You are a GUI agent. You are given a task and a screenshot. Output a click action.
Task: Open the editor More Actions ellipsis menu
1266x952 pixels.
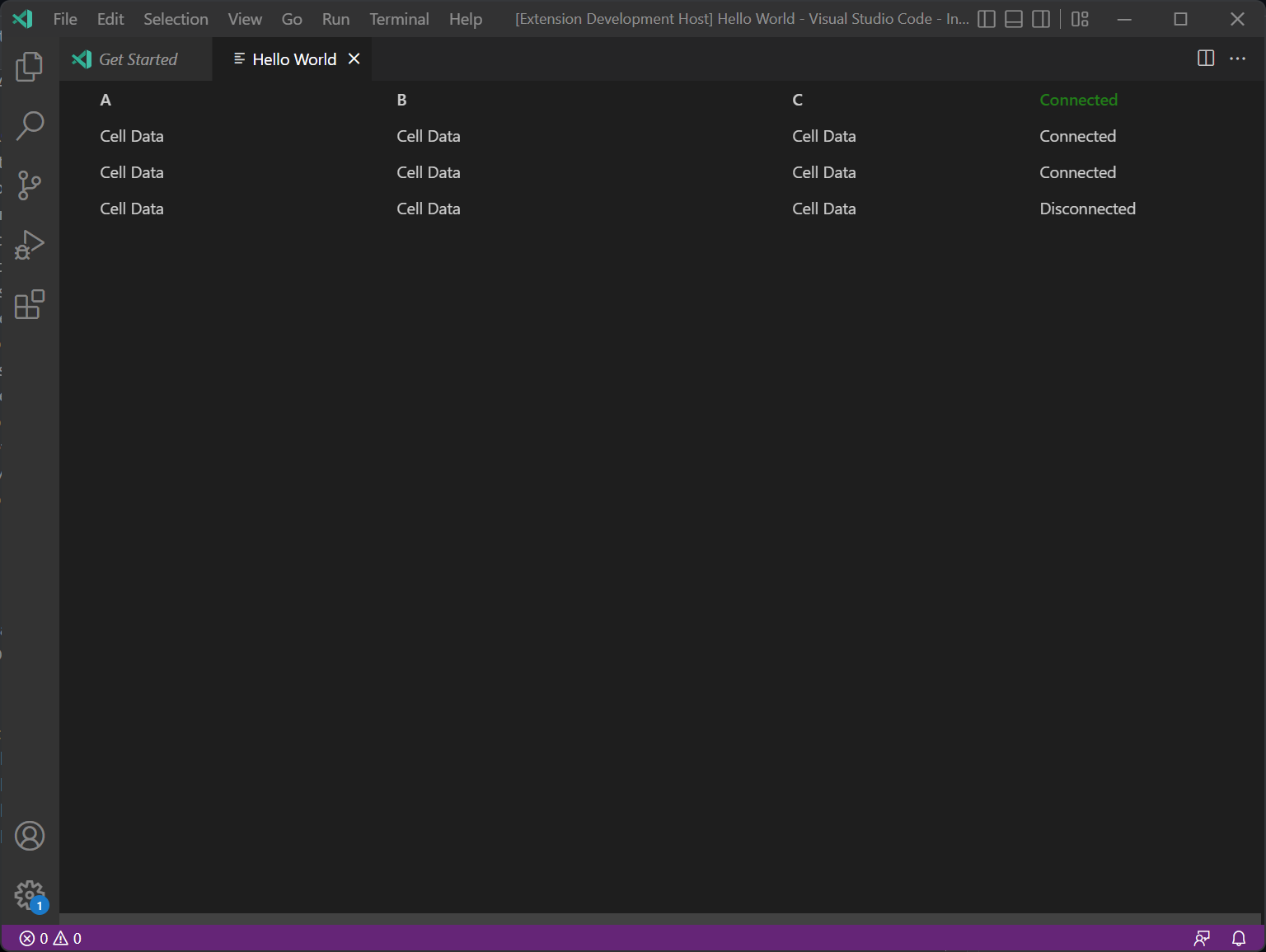tap(1237, 59)
